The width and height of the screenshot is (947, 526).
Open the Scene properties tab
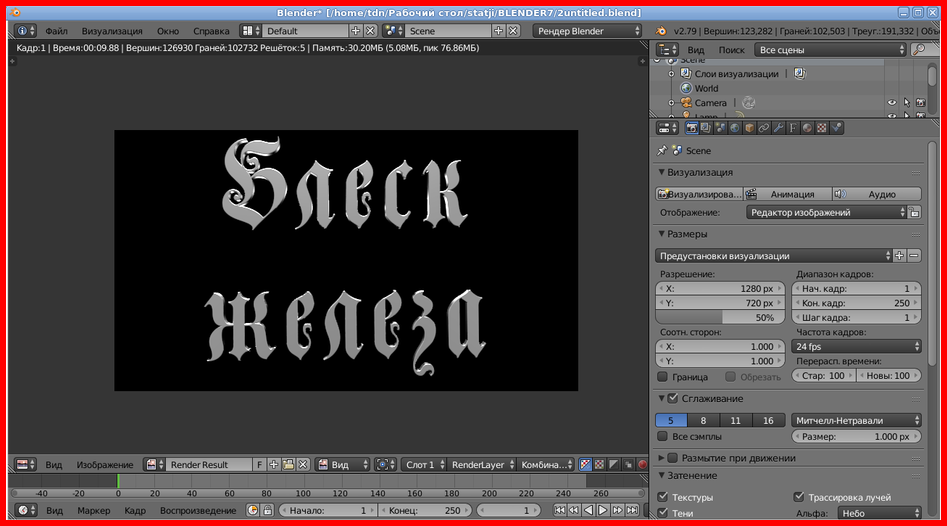(721, 128)
